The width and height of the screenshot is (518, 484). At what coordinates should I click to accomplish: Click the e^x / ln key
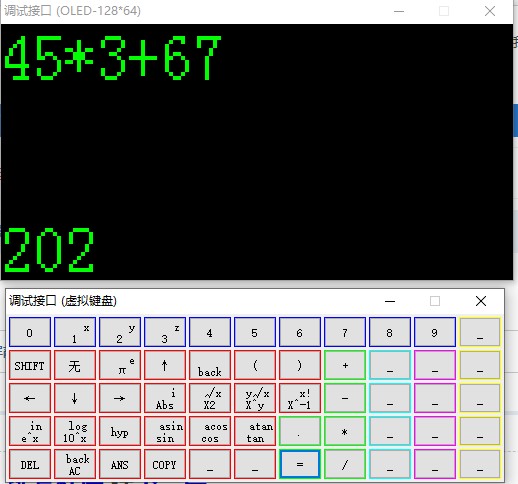point(30,431)
